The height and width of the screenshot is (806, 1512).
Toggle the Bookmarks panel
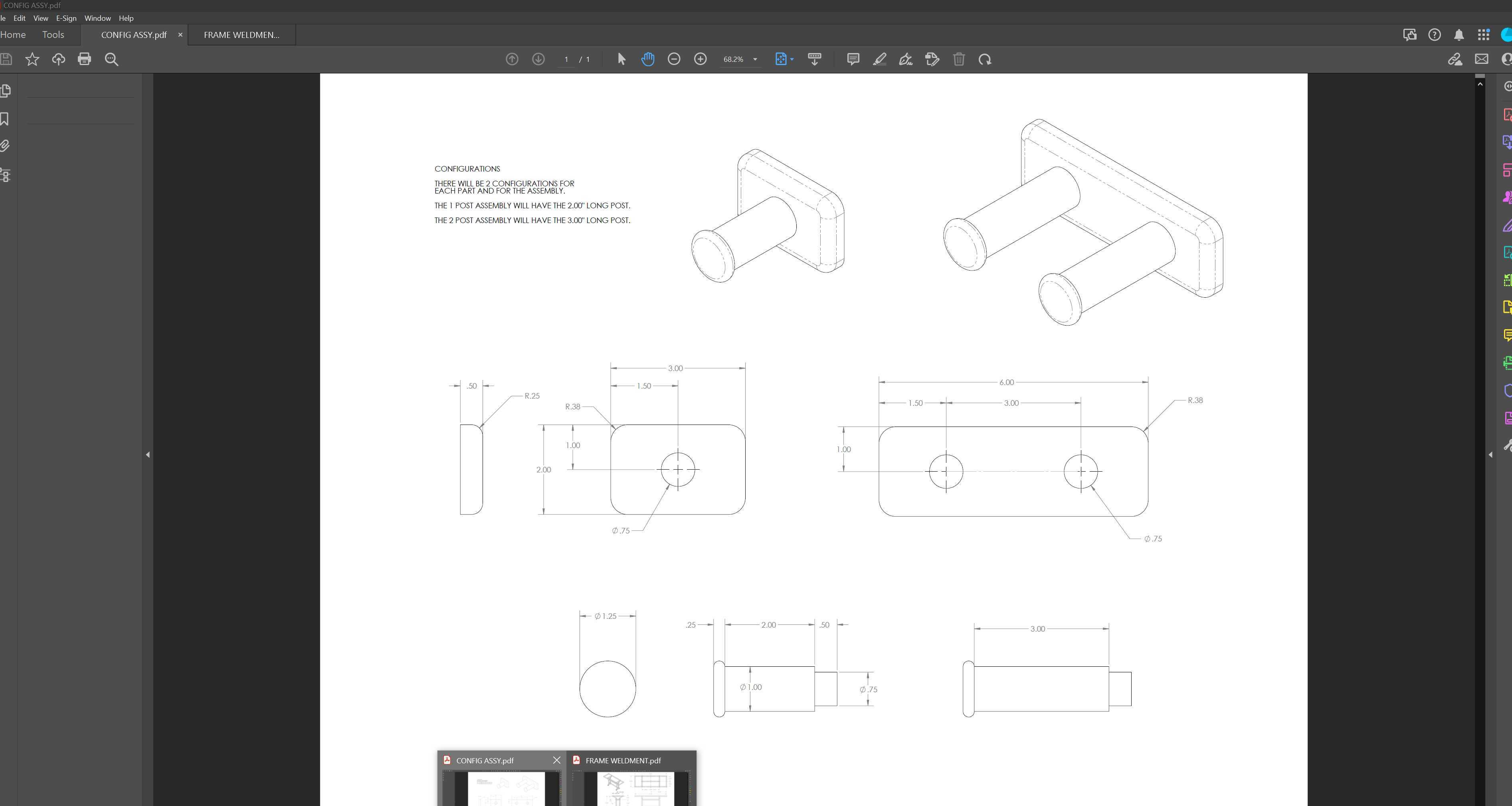point(5,119)
